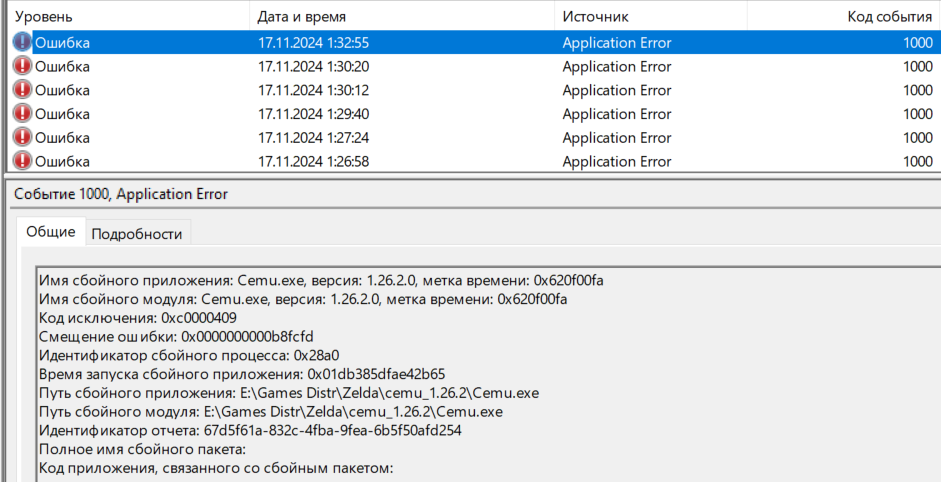Select the Ошибка level text in the 1:30:12 row
941x482 pixels.
point(62,90)
